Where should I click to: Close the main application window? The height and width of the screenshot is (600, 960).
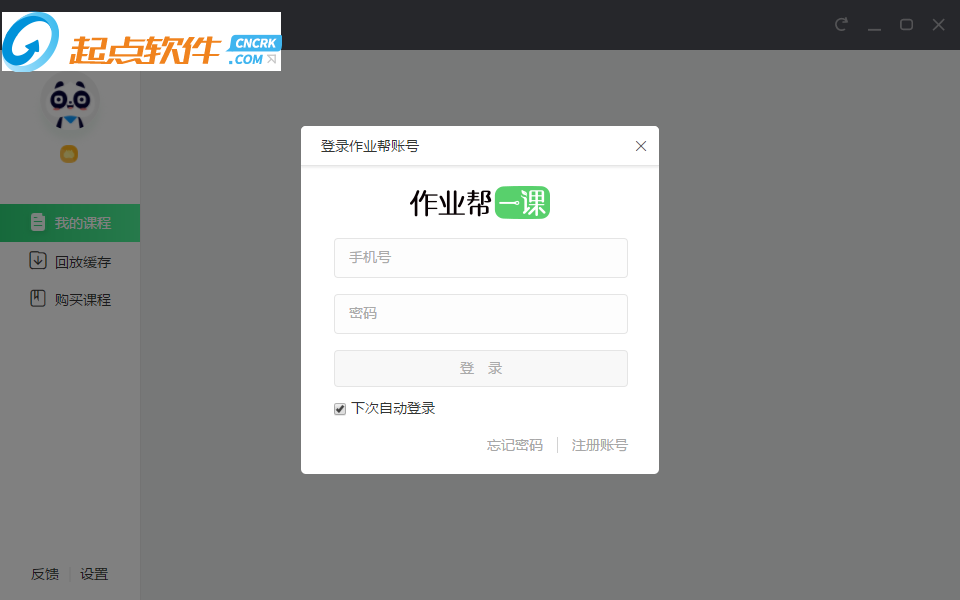click(939, 24)
